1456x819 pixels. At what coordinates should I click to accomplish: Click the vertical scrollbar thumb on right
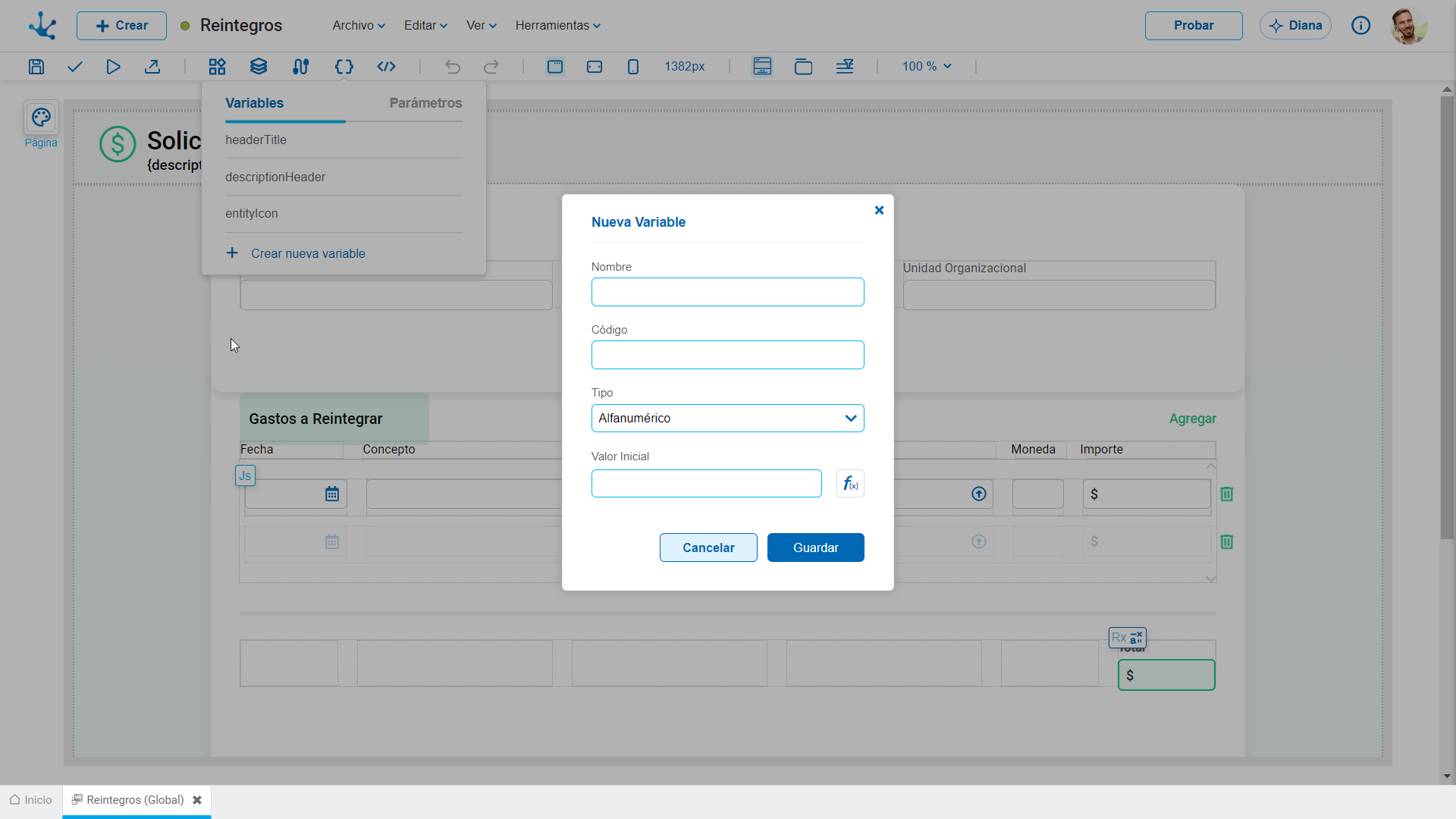[x=1447, y=318]
